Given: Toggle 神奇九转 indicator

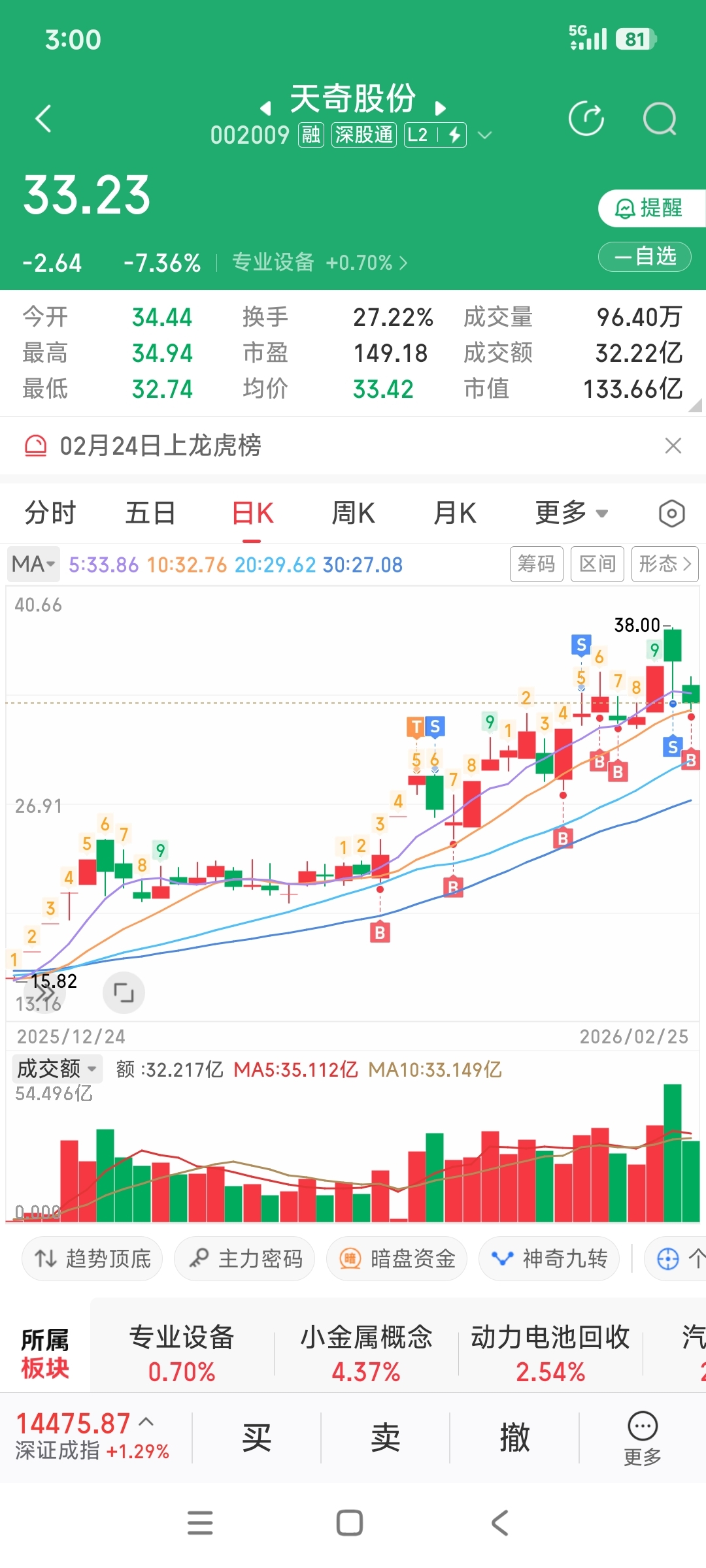Looking at the screenshot, I should 549,1258.
